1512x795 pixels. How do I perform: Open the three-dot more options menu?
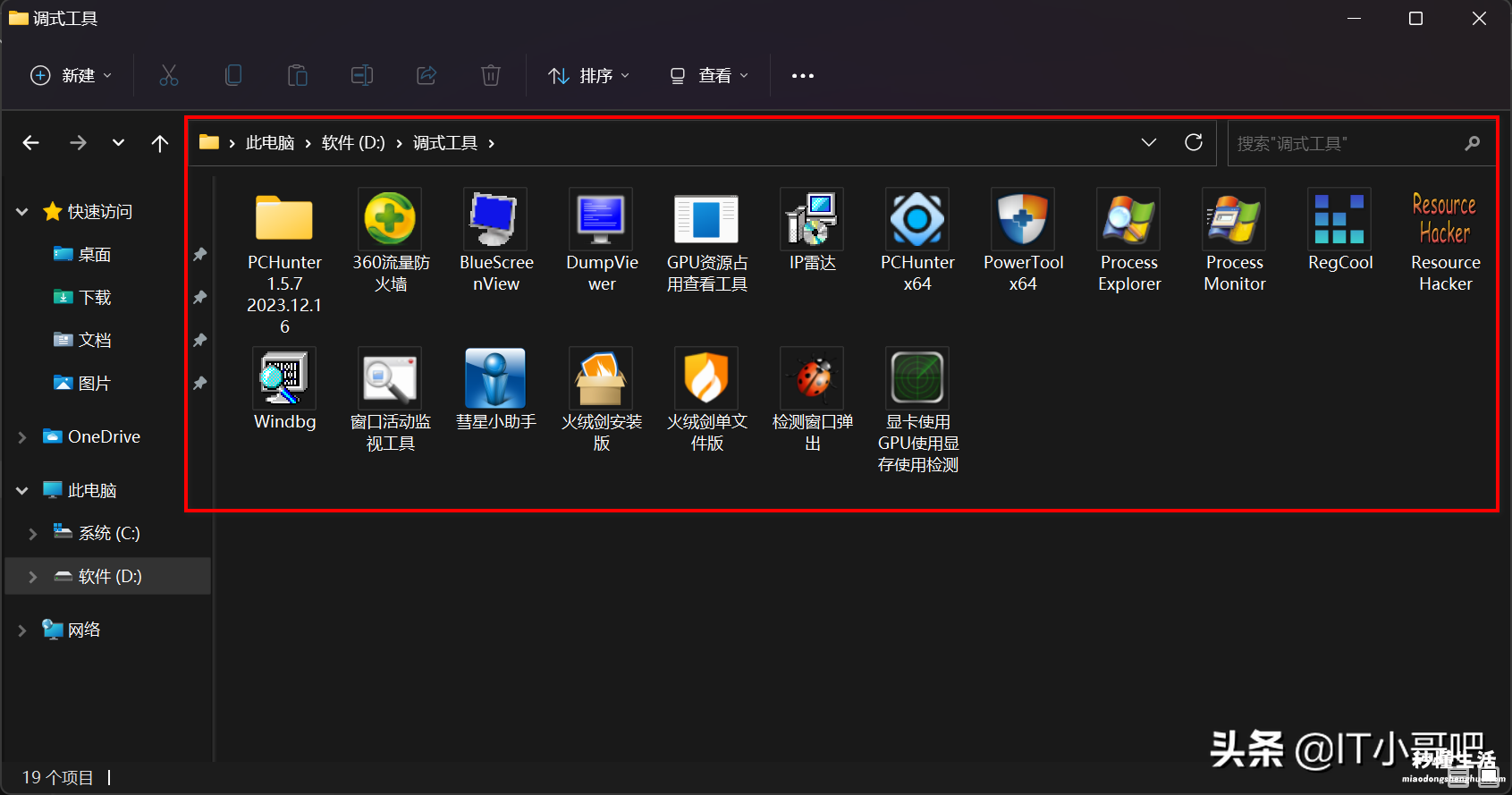click(803, 76)
